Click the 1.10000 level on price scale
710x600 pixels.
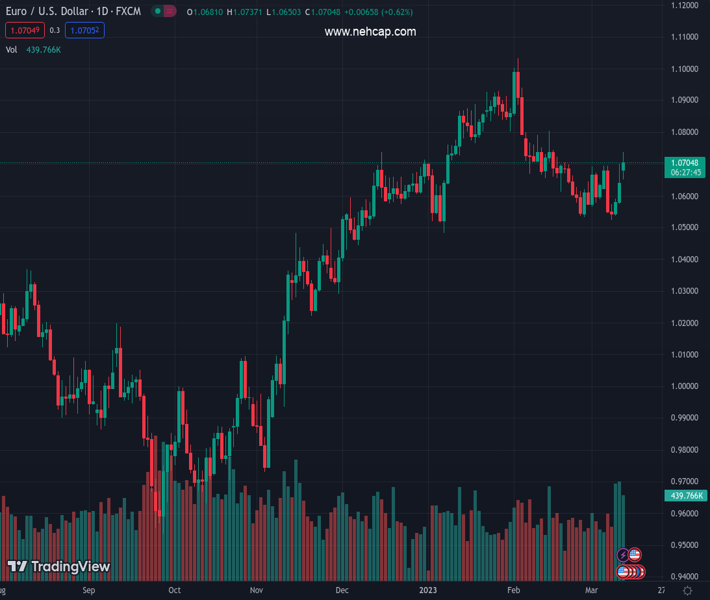[x=685, y=69]
